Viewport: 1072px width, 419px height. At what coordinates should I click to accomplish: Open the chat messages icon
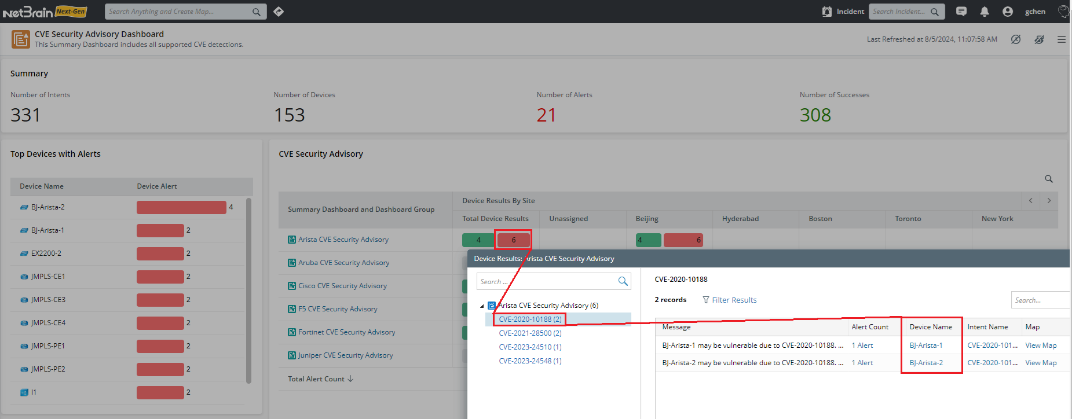961,12
